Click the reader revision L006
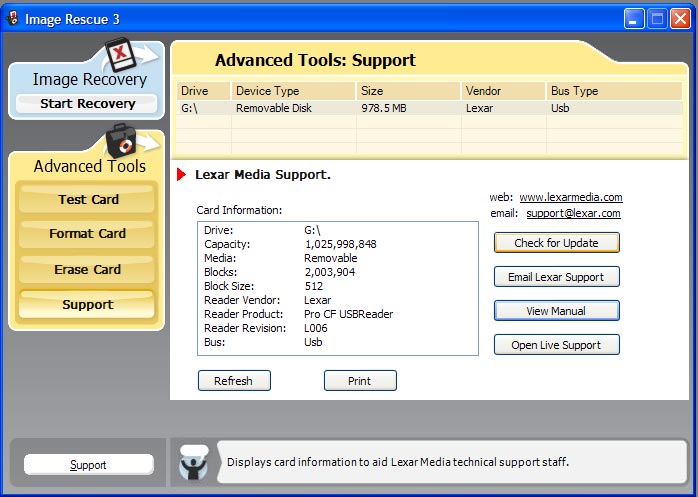Screen dimensions: 698x497 point(316,328)
